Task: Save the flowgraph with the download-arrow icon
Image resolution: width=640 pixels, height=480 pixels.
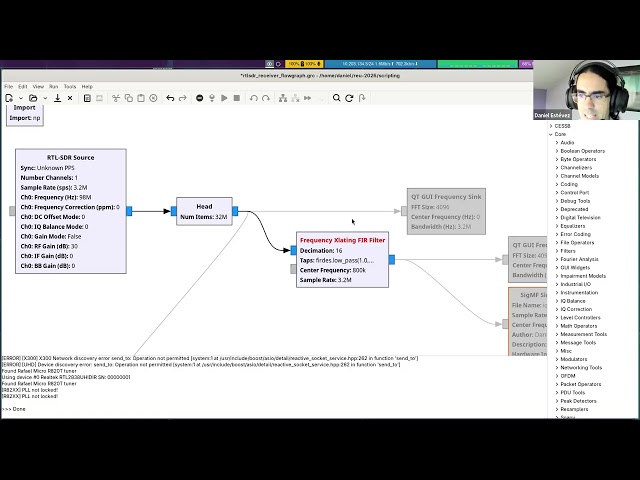Action: (x=58, y=98)
